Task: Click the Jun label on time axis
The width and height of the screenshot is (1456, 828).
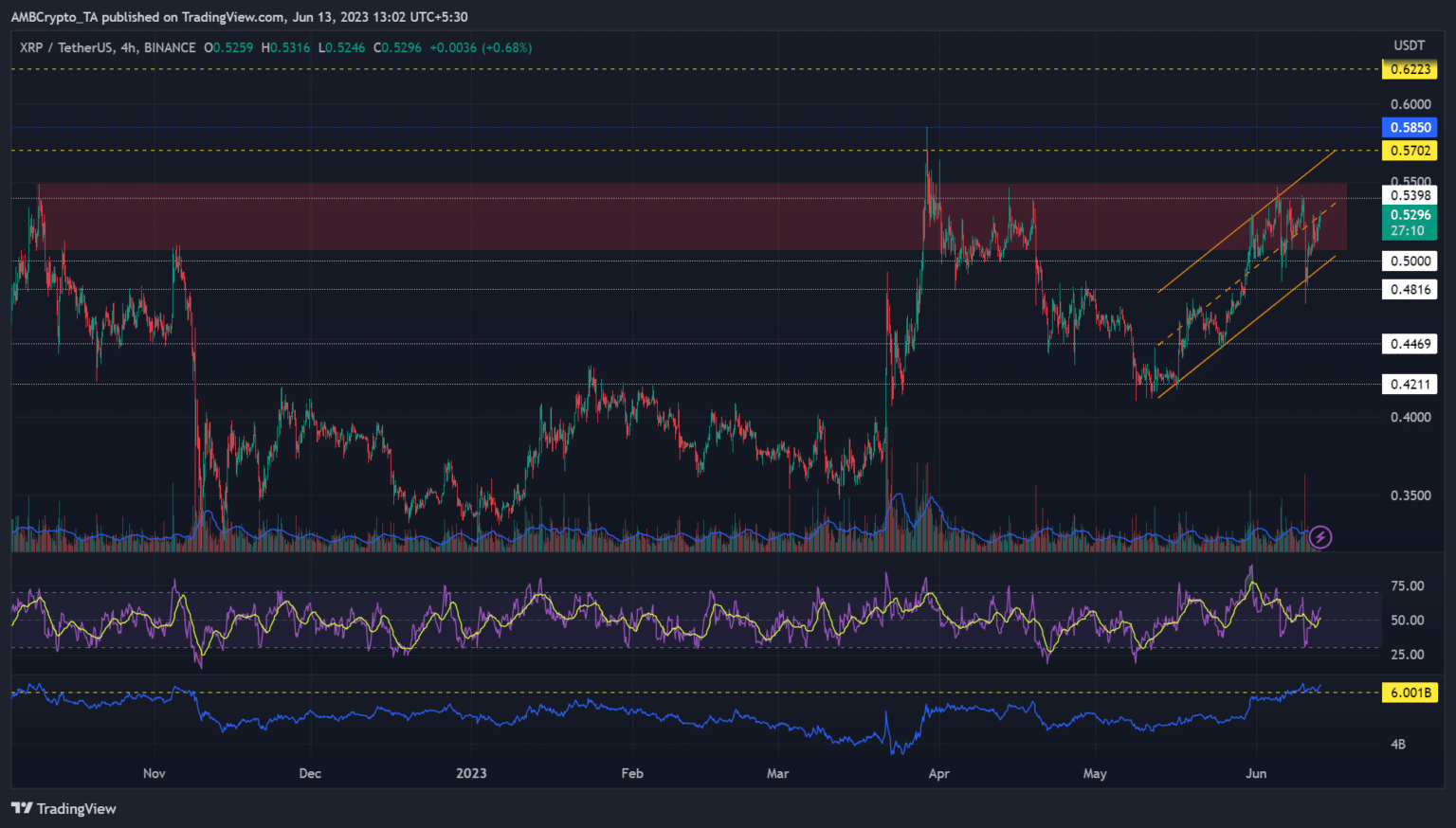Action: point(1256,773)
